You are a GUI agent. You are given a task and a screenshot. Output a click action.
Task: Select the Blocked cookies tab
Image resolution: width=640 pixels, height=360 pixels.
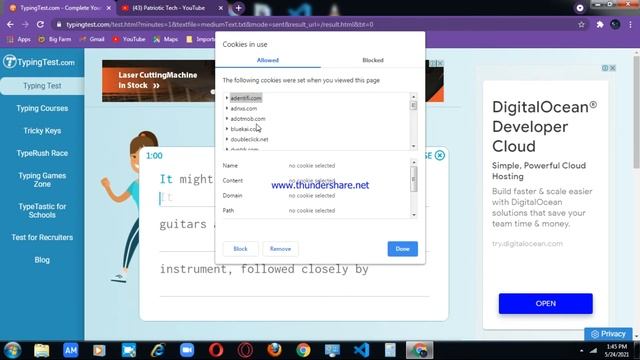coord(373,60)
